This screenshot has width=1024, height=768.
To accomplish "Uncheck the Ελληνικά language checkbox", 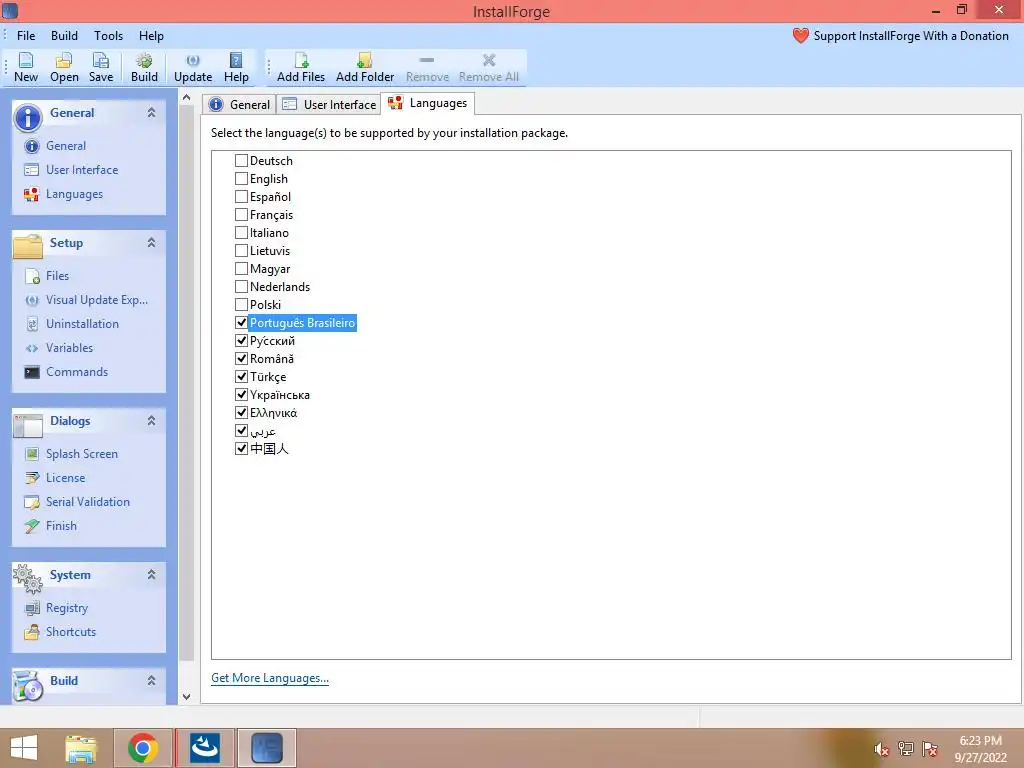I will click(241, 413).
